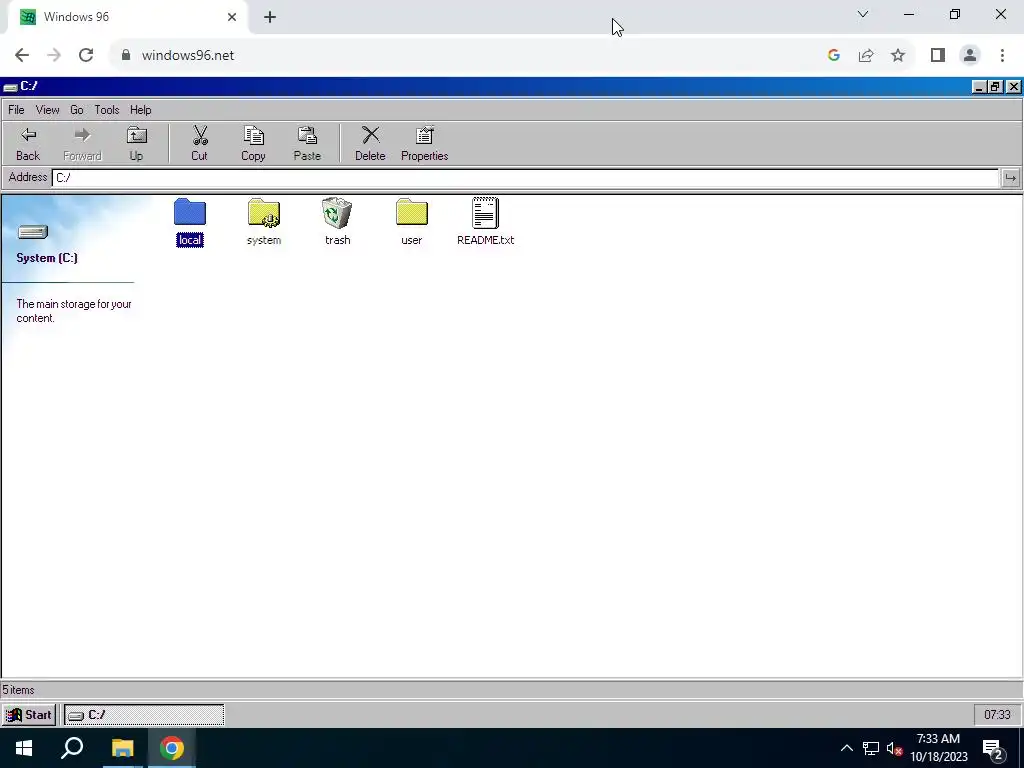The width and height of the screenshot is (1024, 768).
Task: Select the README.txt file
Action: [485, 222]
